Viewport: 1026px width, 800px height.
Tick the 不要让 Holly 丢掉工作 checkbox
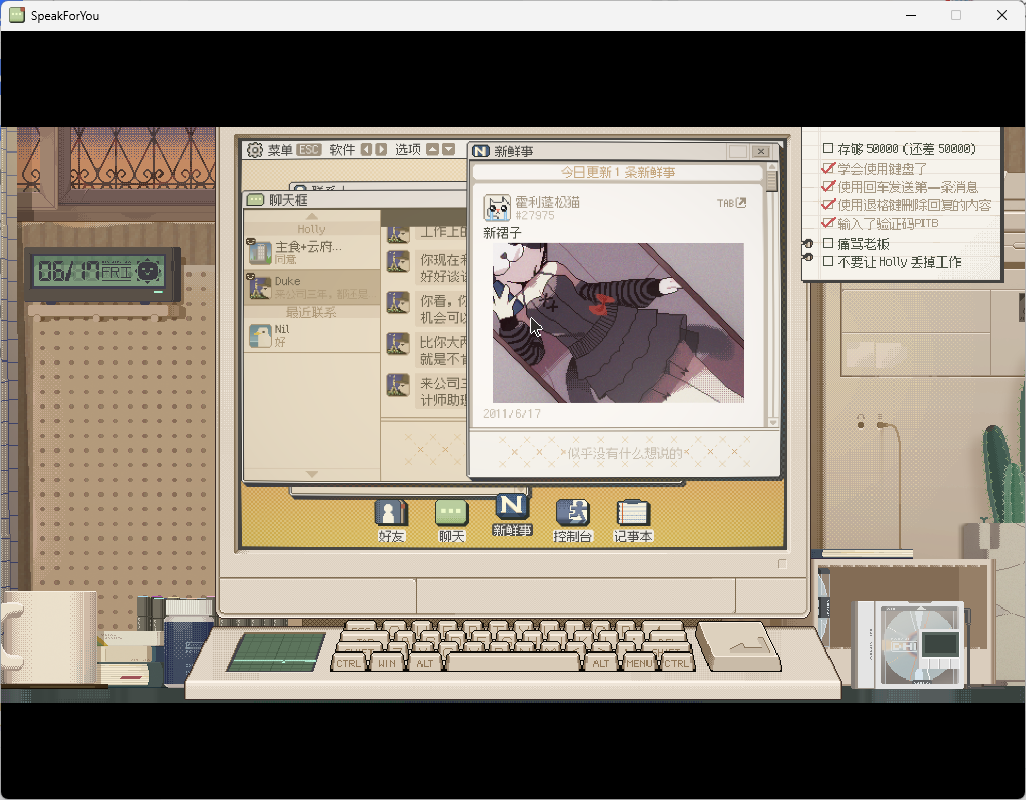point(828,261)
